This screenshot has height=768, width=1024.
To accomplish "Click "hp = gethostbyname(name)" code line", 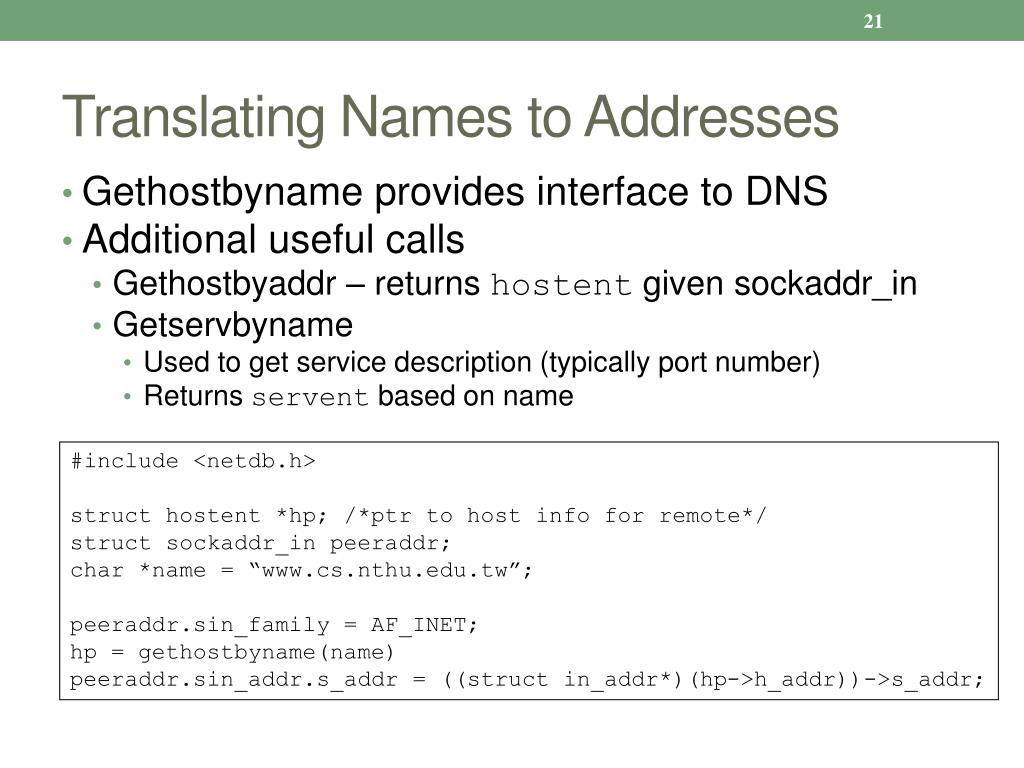I will tap(232, 652).
